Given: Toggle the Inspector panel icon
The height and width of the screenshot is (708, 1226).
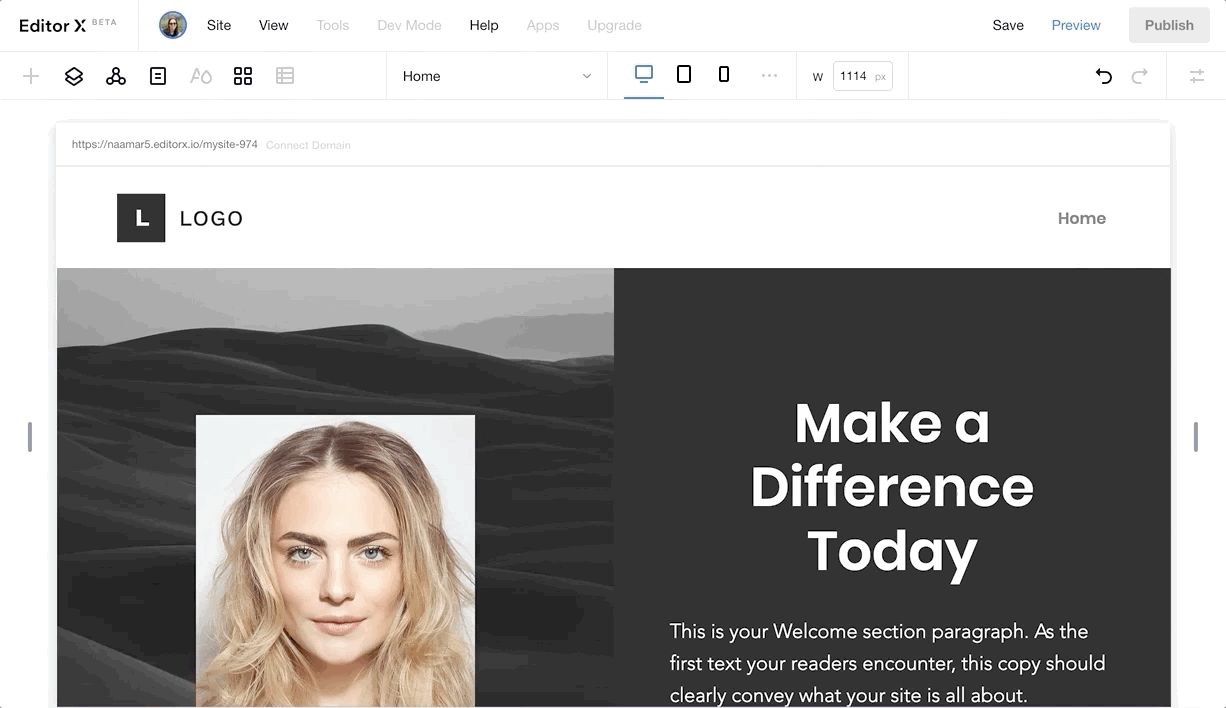Looking at the screenshot, I should pyautogui.click(x=1197, y=76).
